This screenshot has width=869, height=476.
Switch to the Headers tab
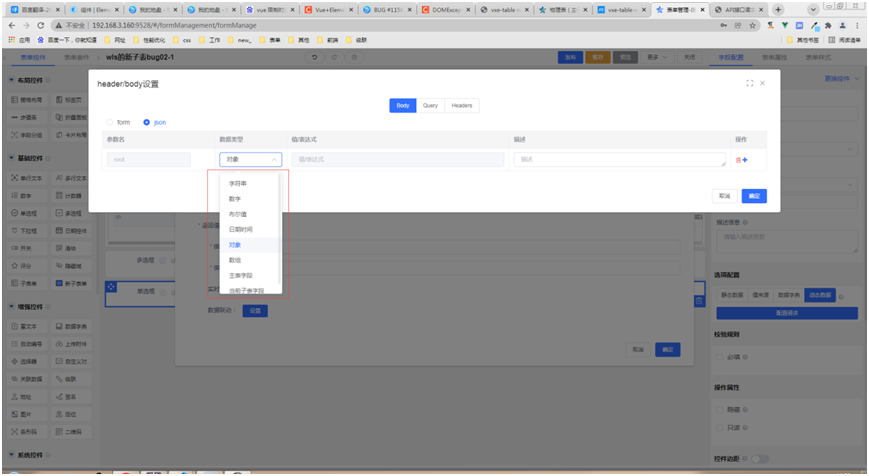click(461, 105)
